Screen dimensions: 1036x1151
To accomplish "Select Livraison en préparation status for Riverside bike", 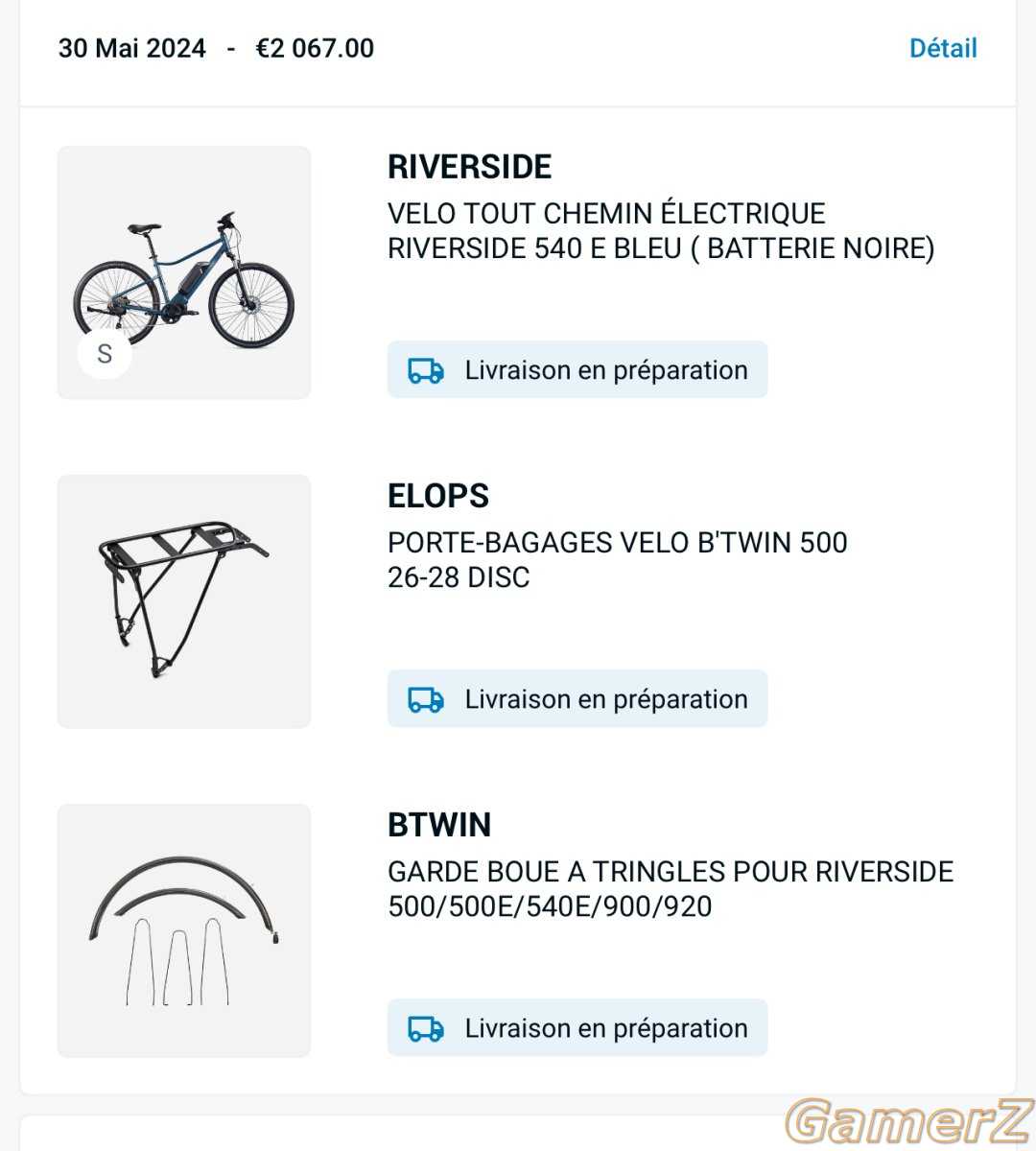I will (x=577, y=369).
